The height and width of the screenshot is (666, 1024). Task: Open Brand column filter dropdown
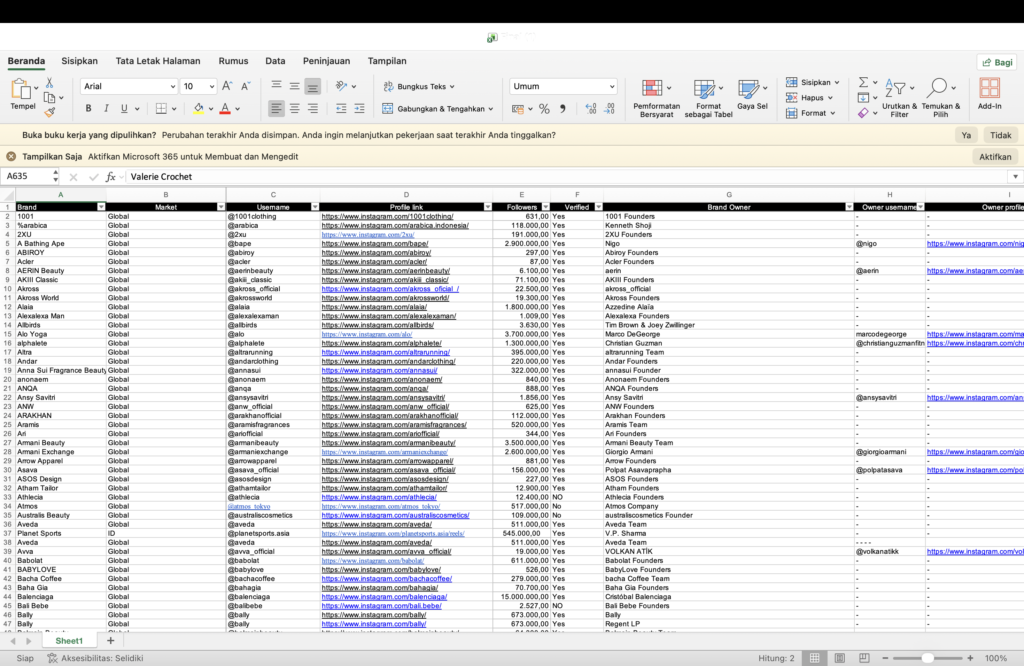[101, 207]
